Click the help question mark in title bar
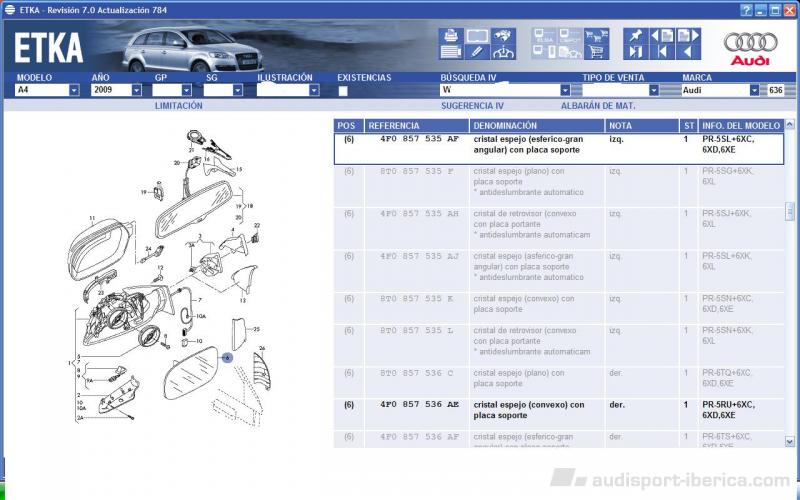Viewport: 800px width, 500px height. [x=746, y=10]
